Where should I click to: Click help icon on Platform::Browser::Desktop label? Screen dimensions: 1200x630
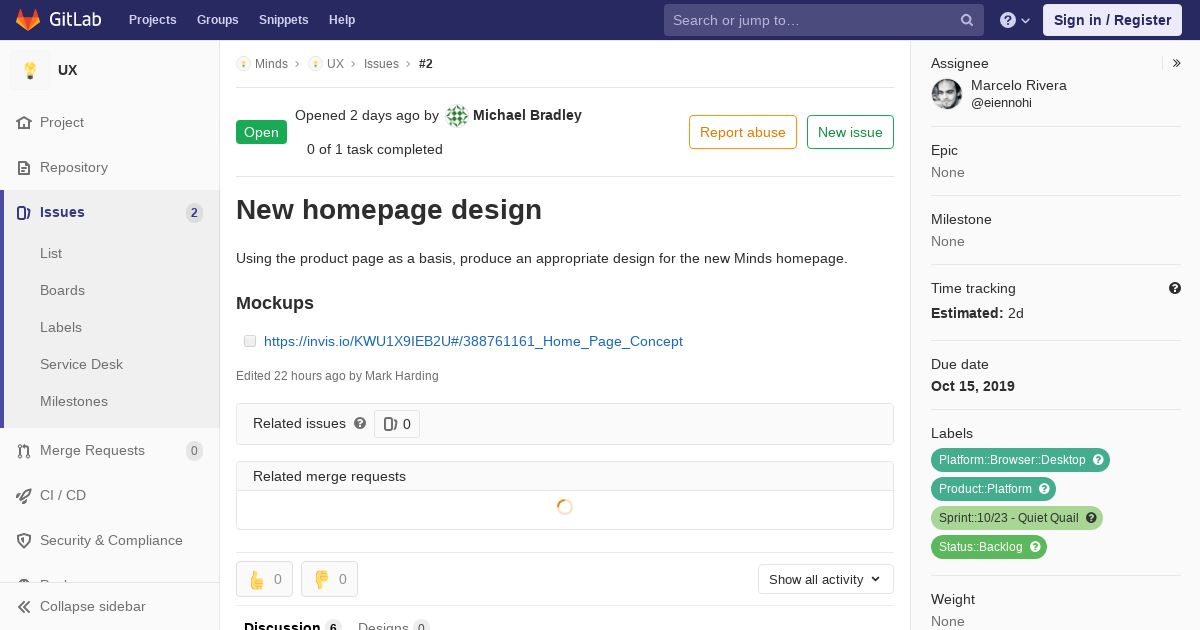(1098, 460)
